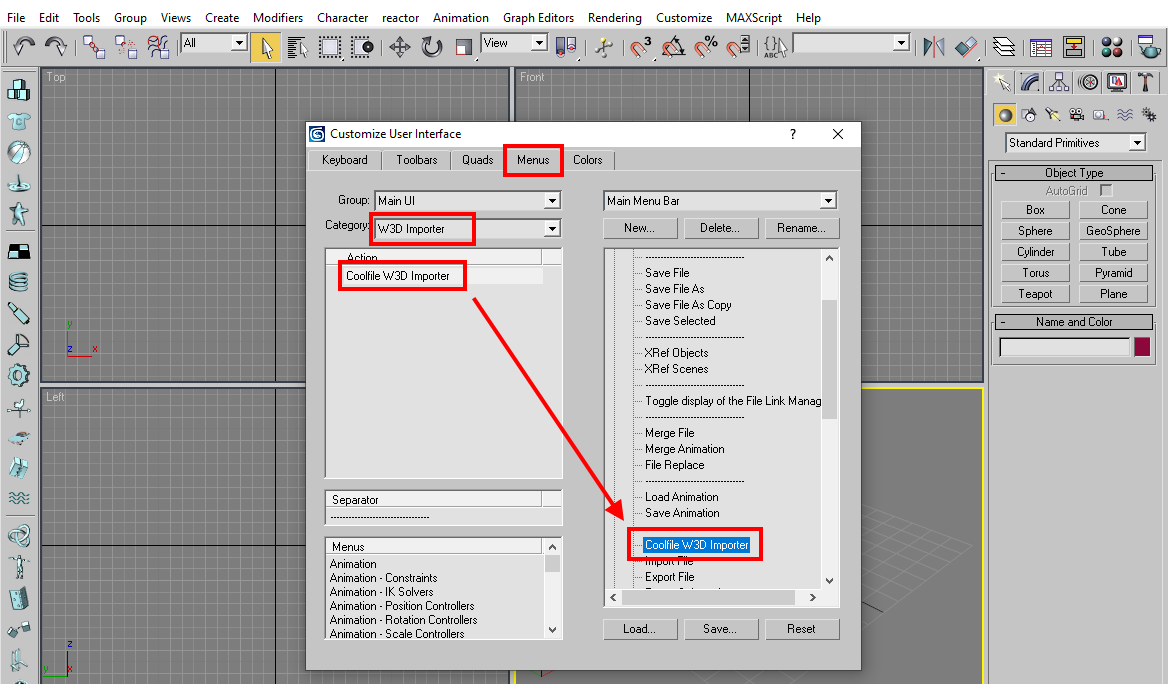Switch to the Motion command panel tab
This screenshot has height=684, width=1168.
pyautogui.click(x=1088, y=82)
